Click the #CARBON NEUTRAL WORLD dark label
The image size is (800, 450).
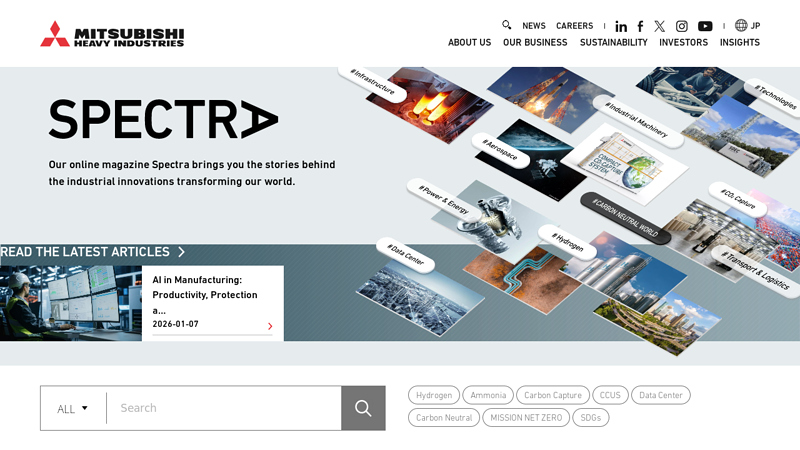pyautogui.click(x=625, y=218)
